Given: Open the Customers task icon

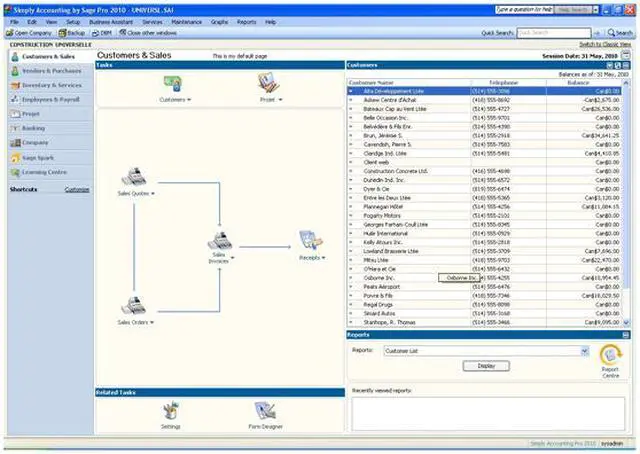Looking at the screenshot, I should (173, 84).
